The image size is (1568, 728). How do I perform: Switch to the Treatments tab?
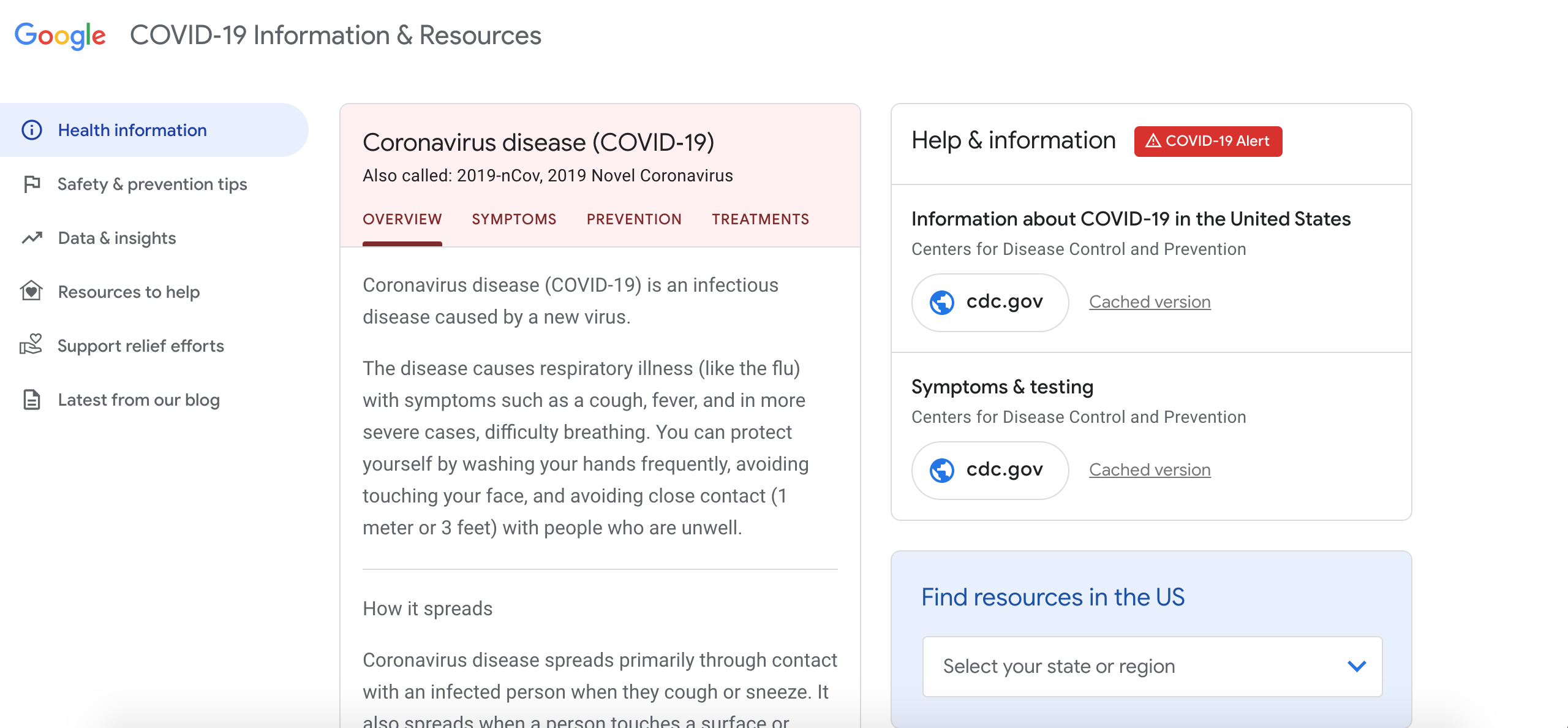point(760,219)
